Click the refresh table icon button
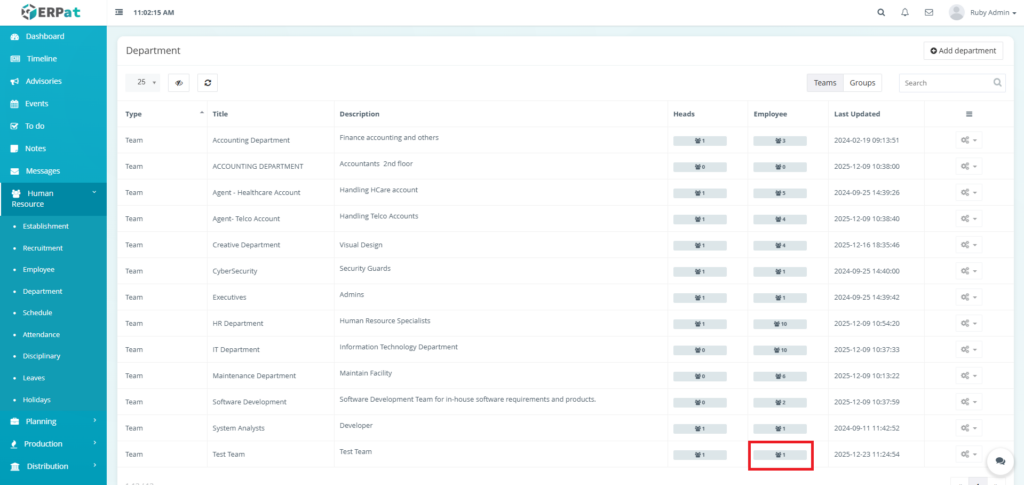 pos(207,83)
